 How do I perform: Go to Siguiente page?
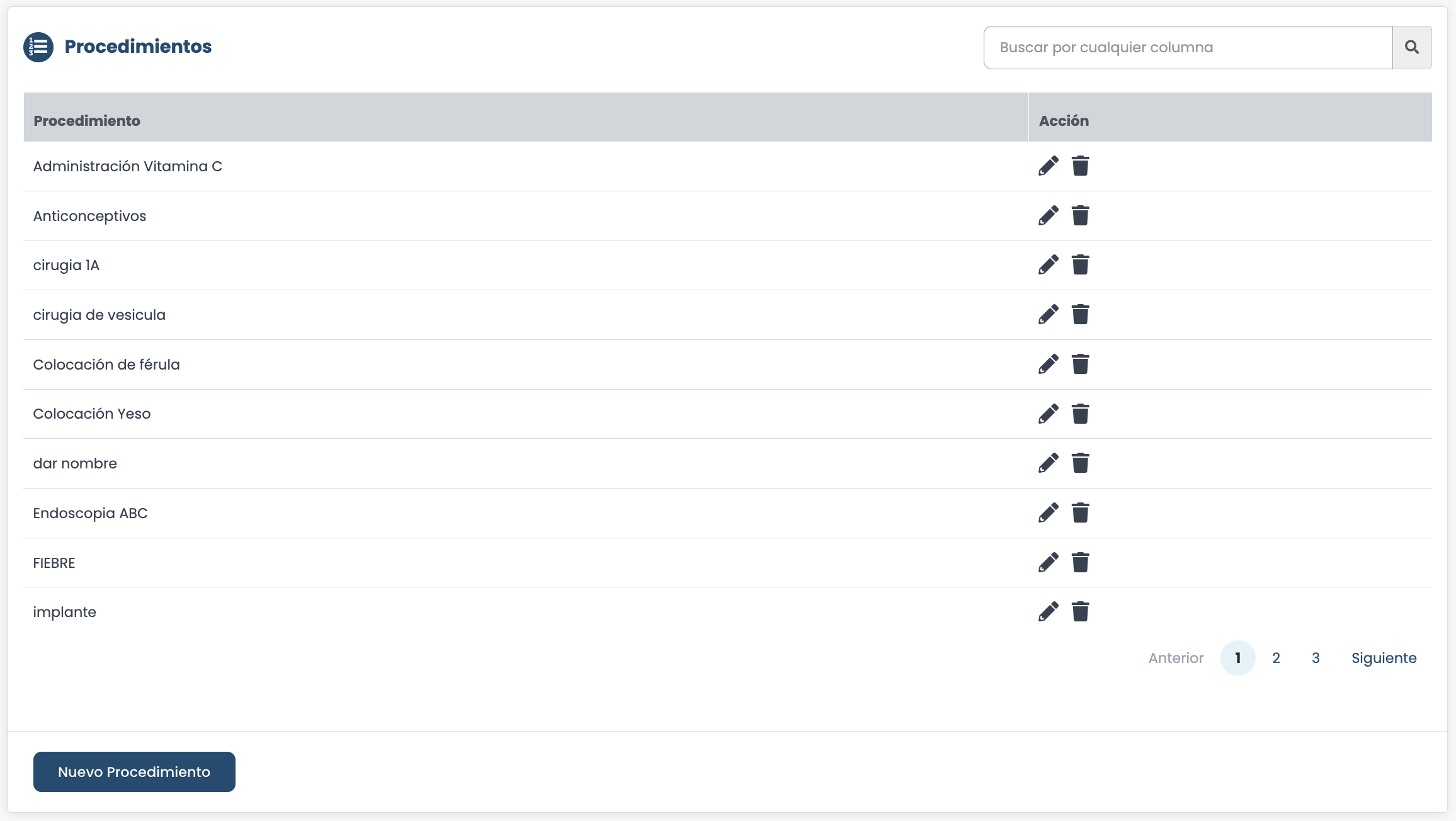(1384, 658)
